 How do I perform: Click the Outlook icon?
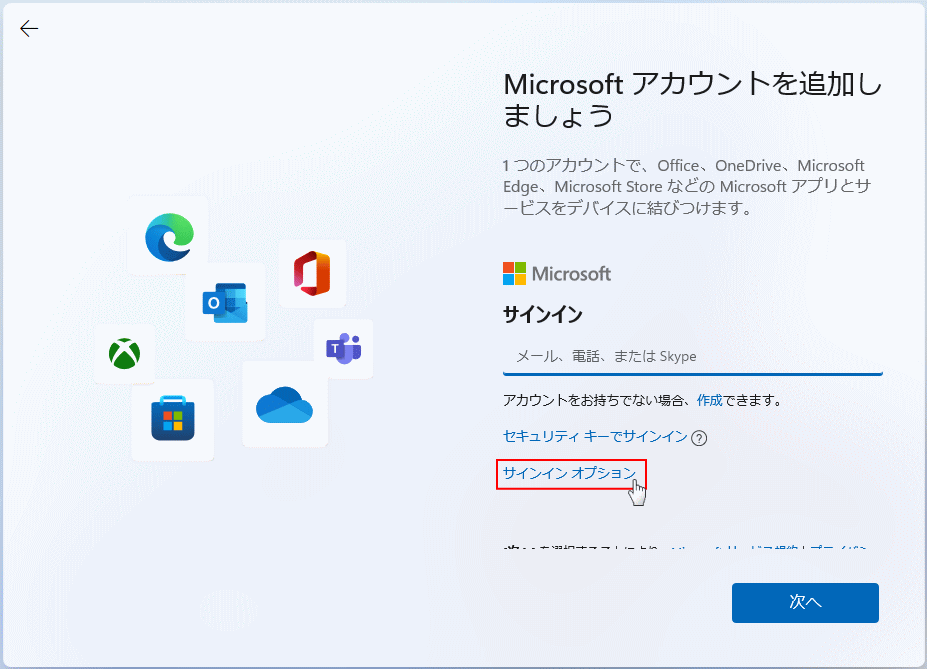pos(225,303)
